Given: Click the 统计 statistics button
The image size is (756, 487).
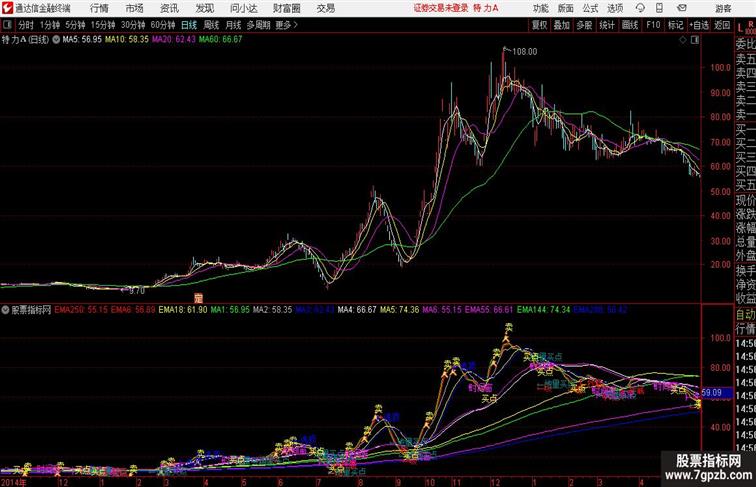Looking at the screenshot, I should click(607, 25).
